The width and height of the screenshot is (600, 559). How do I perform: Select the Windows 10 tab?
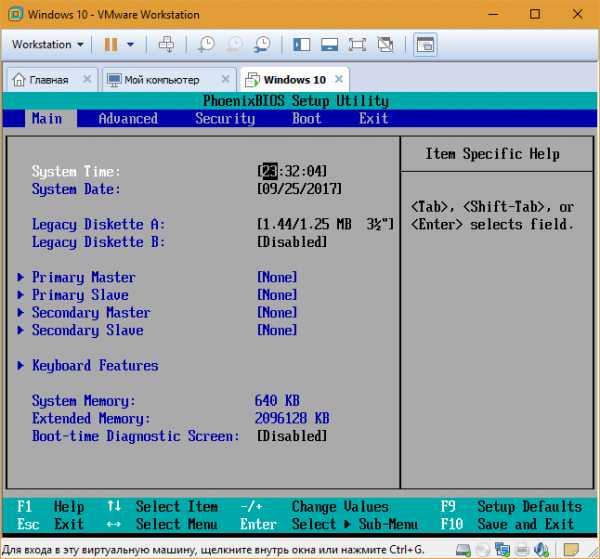tap(294, 80)
